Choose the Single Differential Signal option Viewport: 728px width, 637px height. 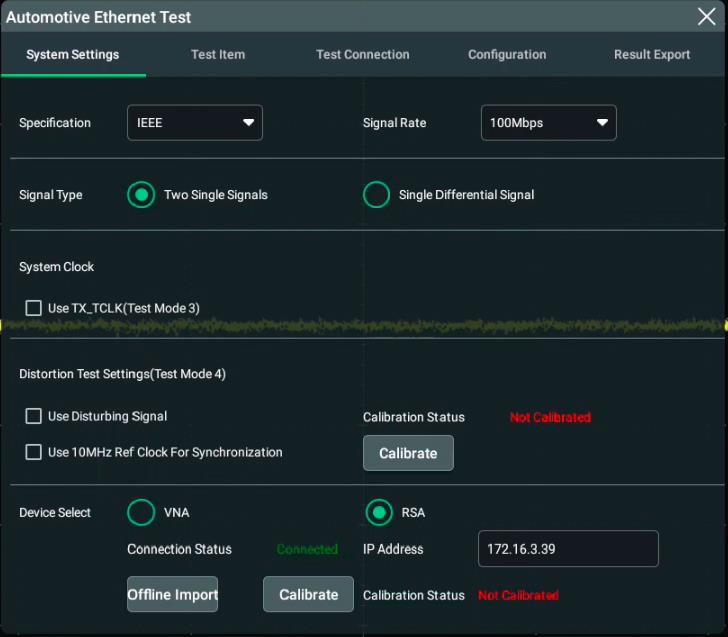(376, 195)
